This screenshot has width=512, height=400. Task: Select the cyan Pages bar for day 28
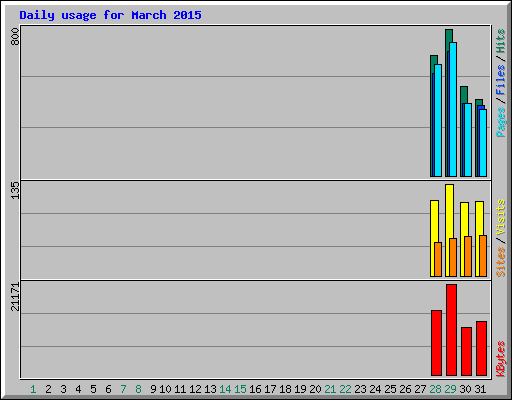point(438,120)
